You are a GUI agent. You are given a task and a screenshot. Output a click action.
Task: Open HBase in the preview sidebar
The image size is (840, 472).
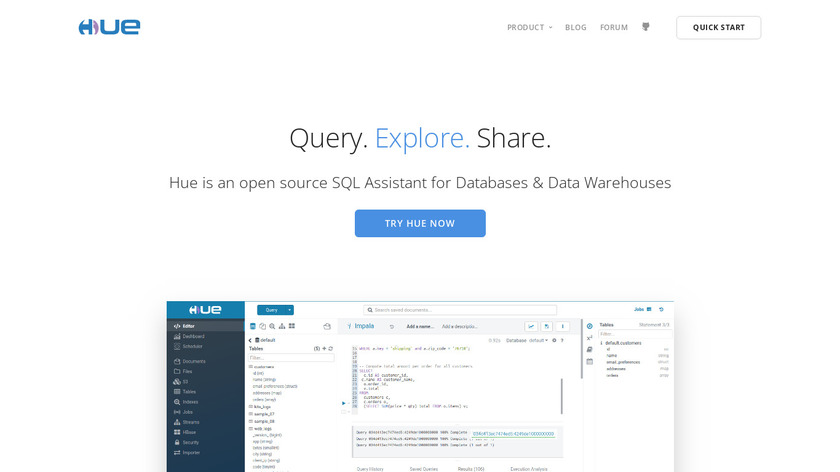click(x=185, y=432)
